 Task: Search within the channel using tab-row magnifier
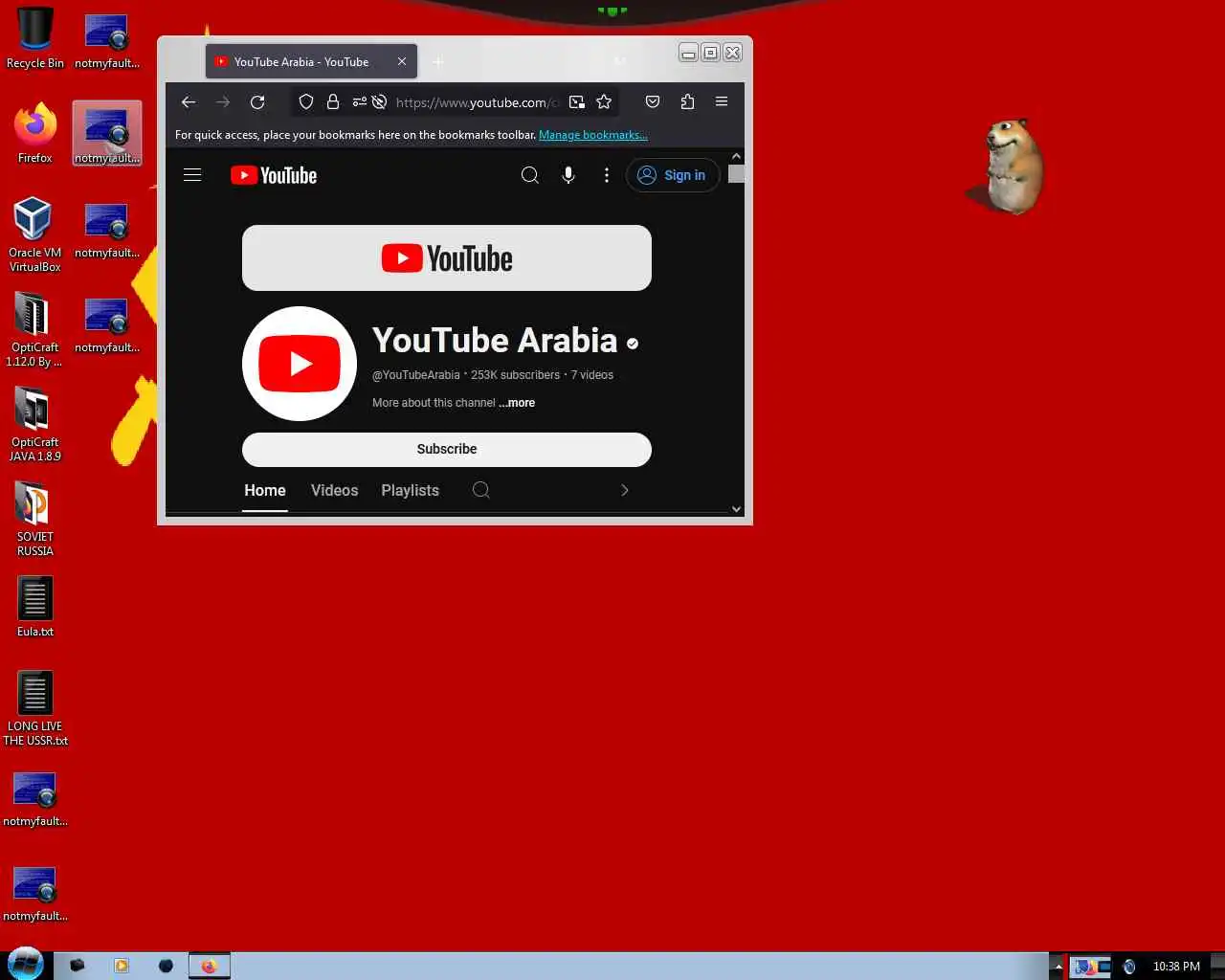pyautogui.click(x=481, y=490)
